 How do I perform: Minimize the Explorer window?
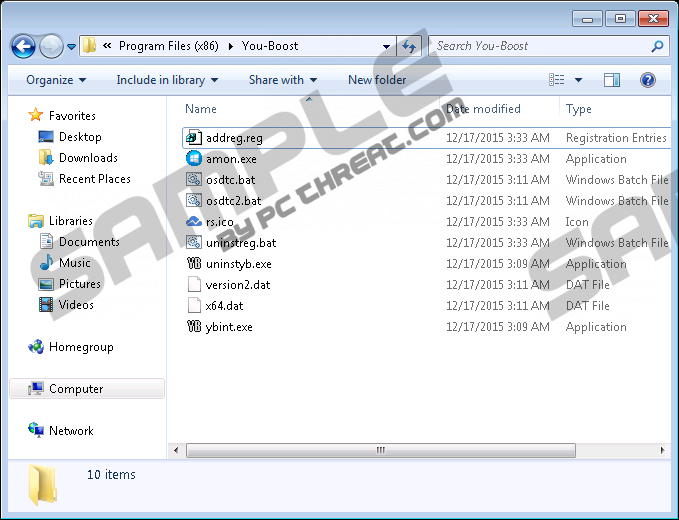pyautogui.click(x=587, y=19)
